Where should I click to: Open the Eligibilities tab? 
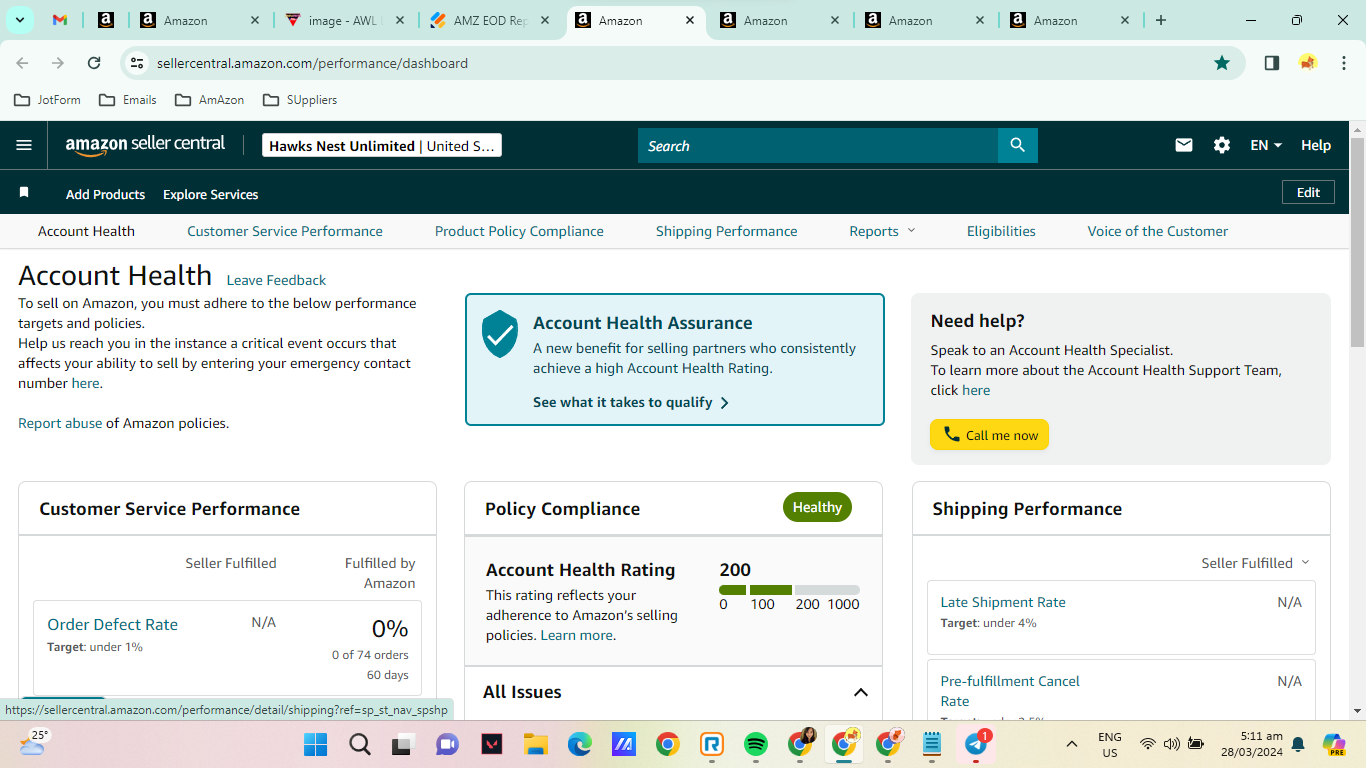[1001, 231]
